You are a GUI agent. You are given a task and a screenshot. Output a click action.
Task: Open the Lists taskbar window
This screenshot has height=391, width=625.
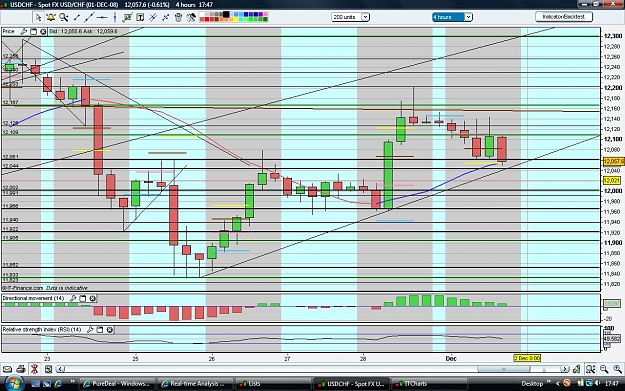tap(272, 383)
